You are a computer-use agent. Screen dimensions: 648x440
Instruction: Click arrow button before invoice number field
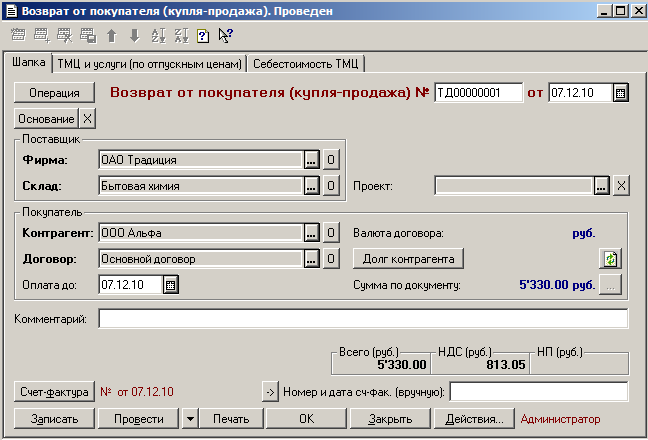269,391
